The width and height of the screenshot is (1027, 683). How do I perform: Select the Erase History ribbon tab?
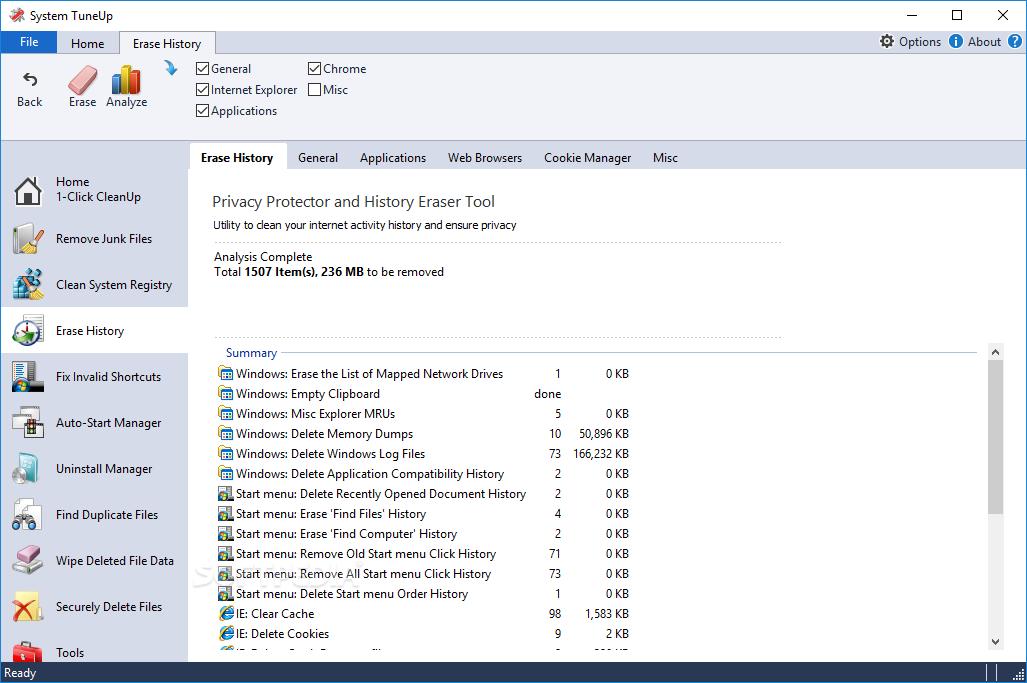pyautogui.click(x=167, y=43)
